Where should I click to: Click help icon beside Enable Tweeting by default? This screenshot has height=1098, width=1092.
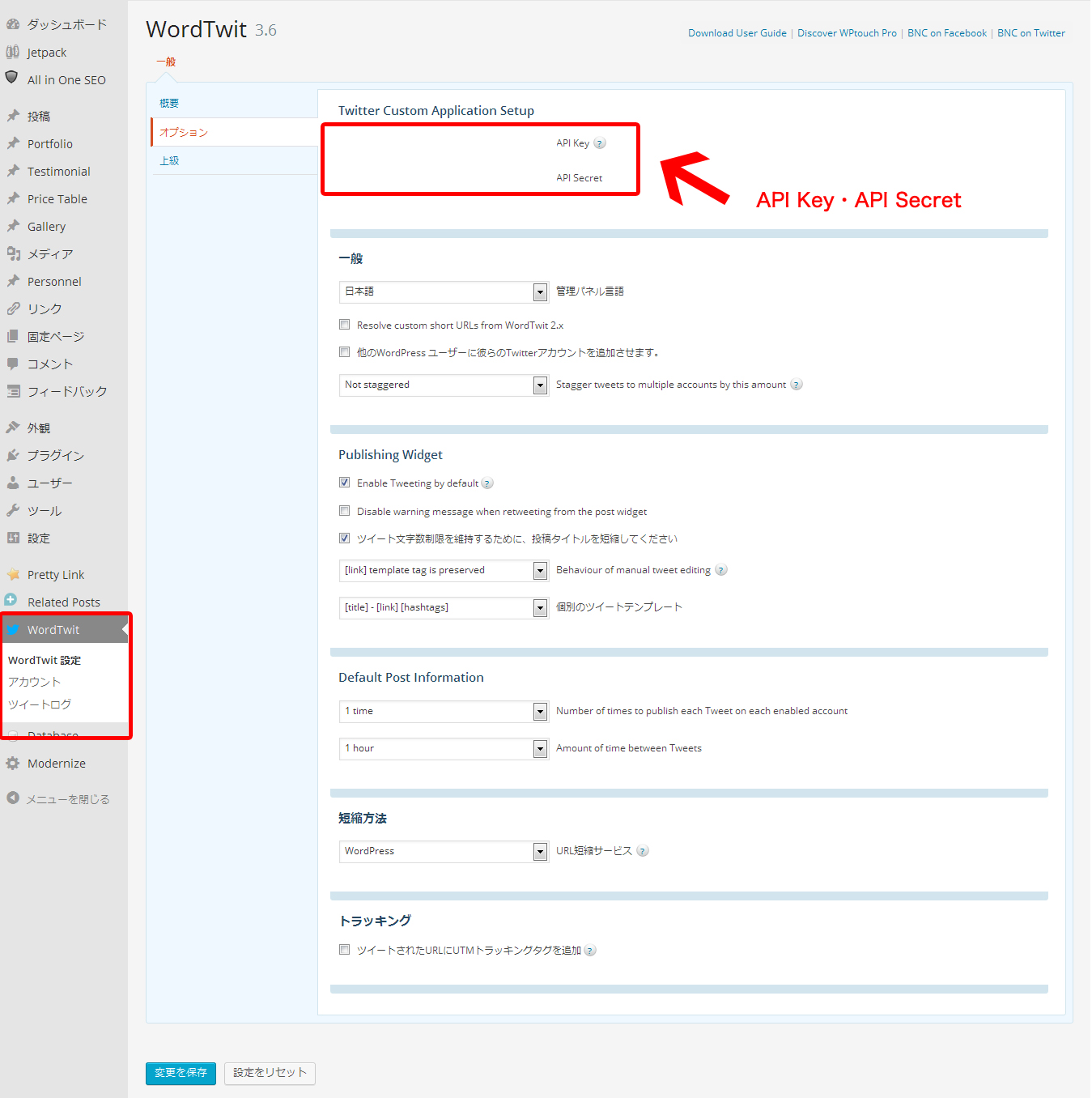tap(487, 483)
